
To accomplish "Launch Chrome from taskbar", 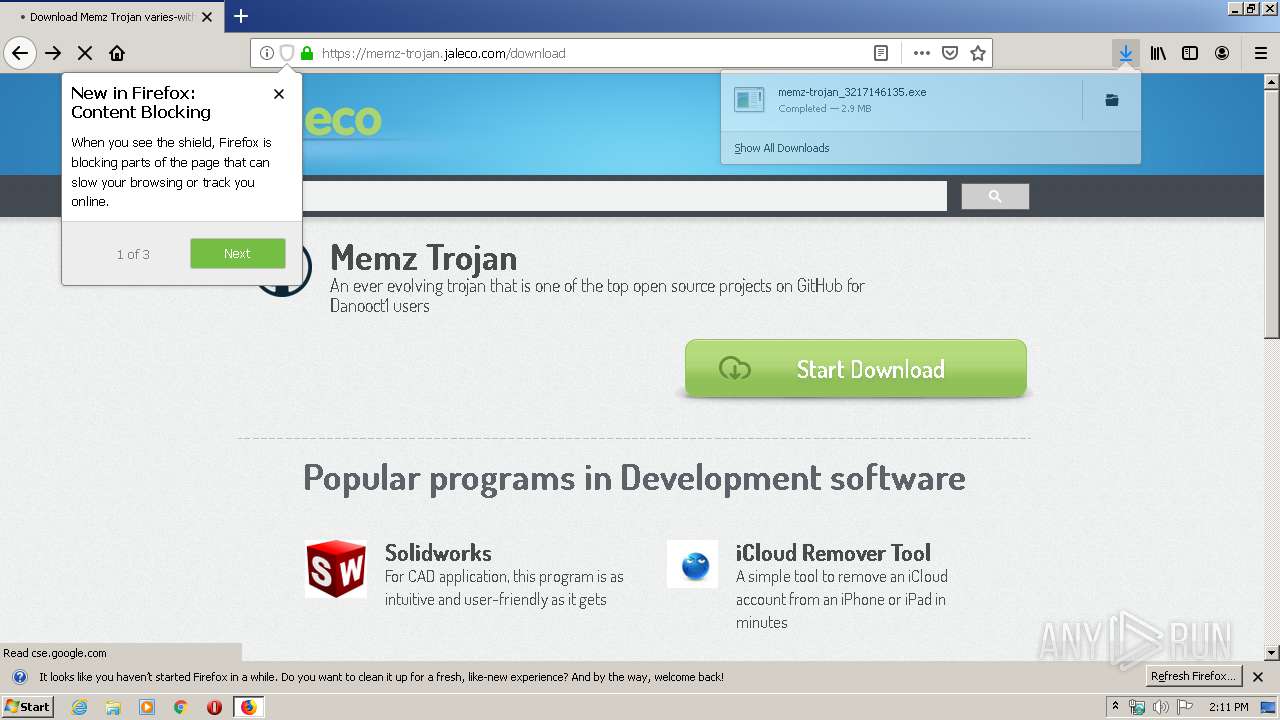I will click(181, 707).
